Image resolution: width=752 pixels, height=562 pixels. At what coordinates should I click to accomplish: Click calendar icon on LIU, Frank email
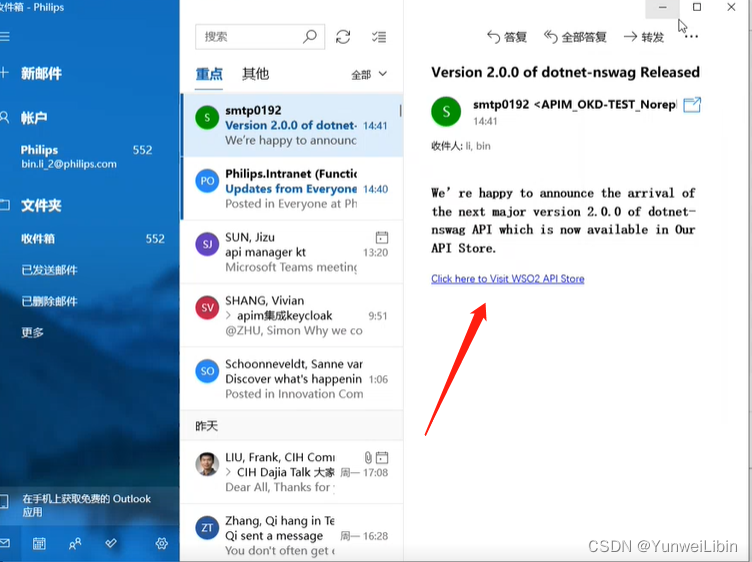(x=382, y=457)
